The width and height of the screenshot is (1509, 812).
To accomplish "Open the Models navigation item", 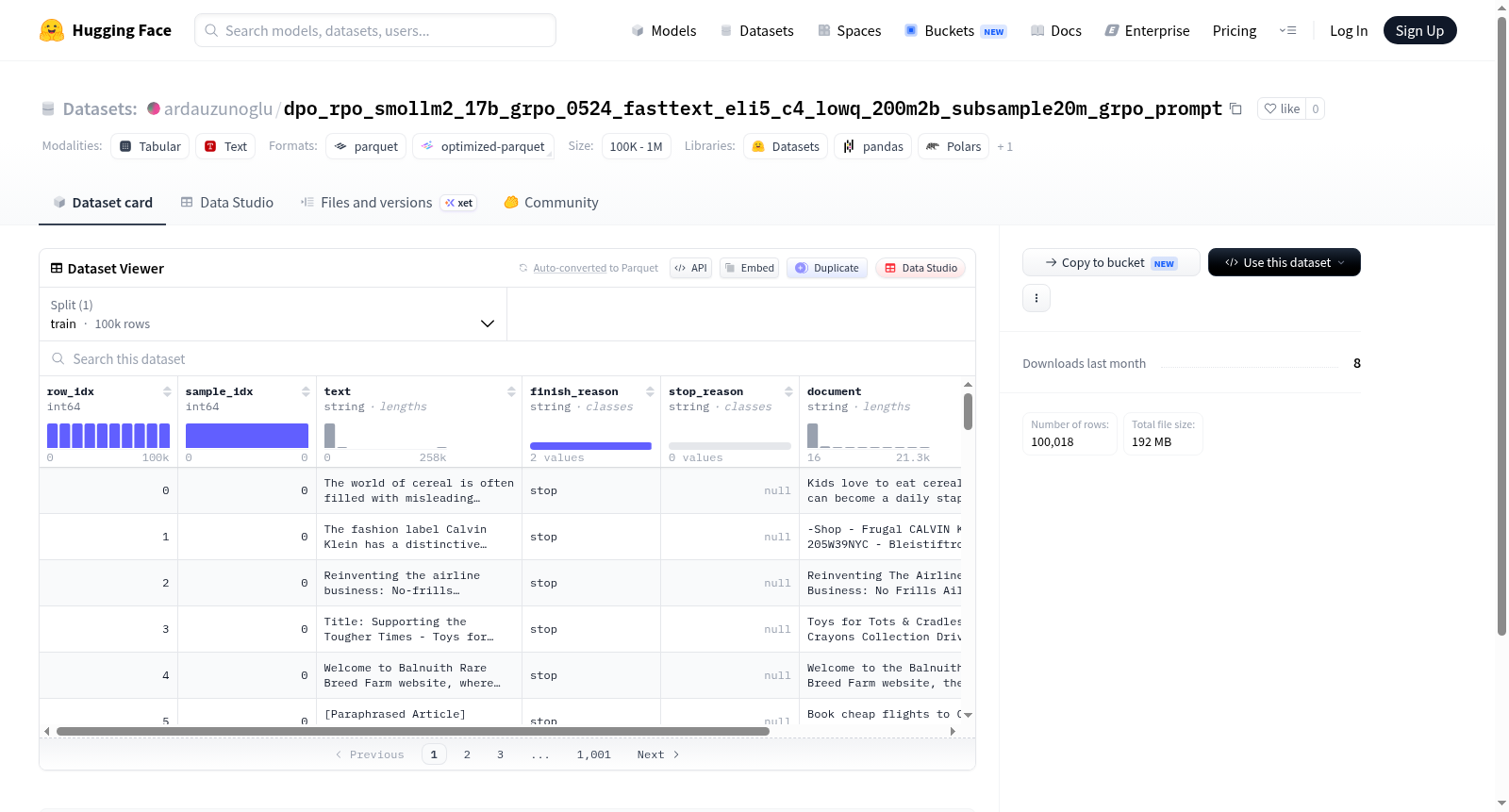I will [x=664, y=30].
